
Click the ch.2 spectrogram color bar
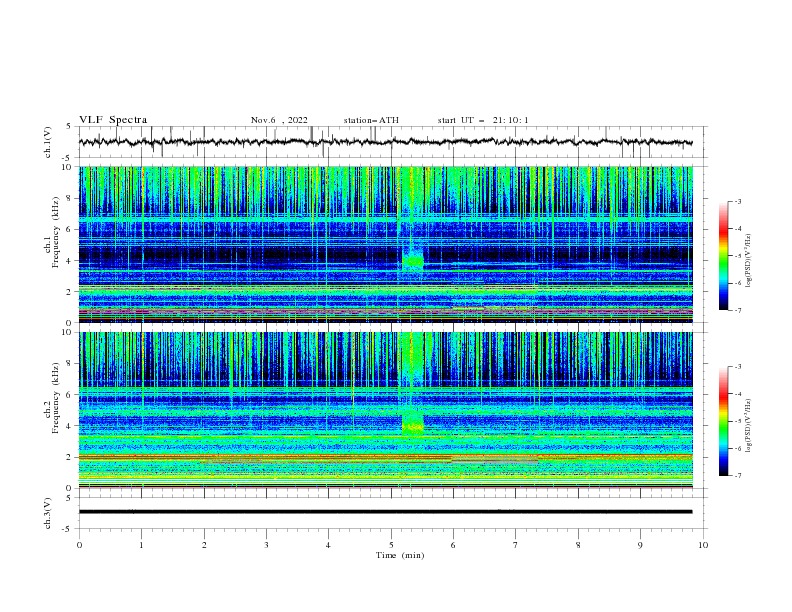point(723,421)
